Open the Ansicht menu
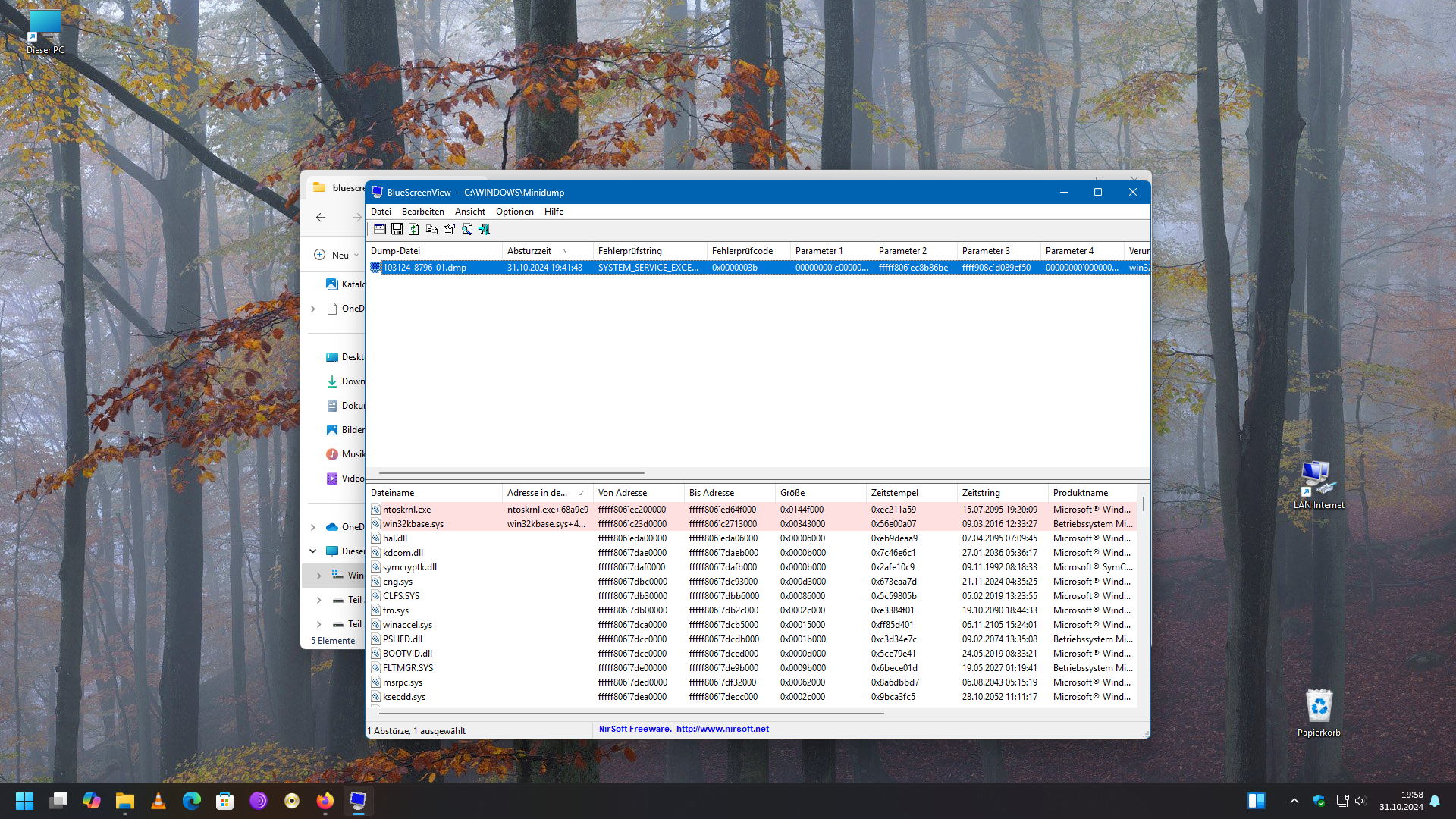Viewport: 1456px width, 819px height. click(x=469, y=212)
